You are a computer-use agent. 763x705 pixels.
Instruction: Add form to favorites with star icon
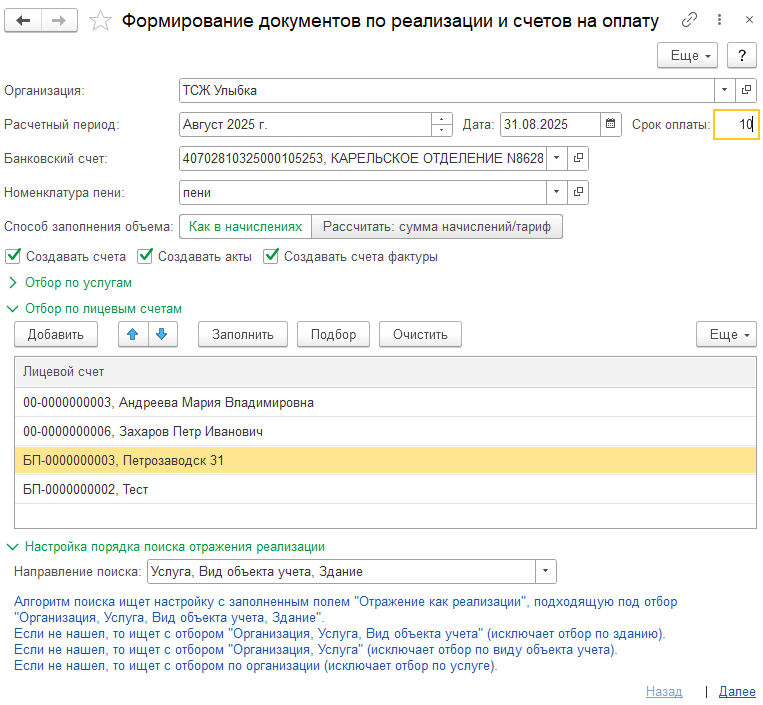100,21
